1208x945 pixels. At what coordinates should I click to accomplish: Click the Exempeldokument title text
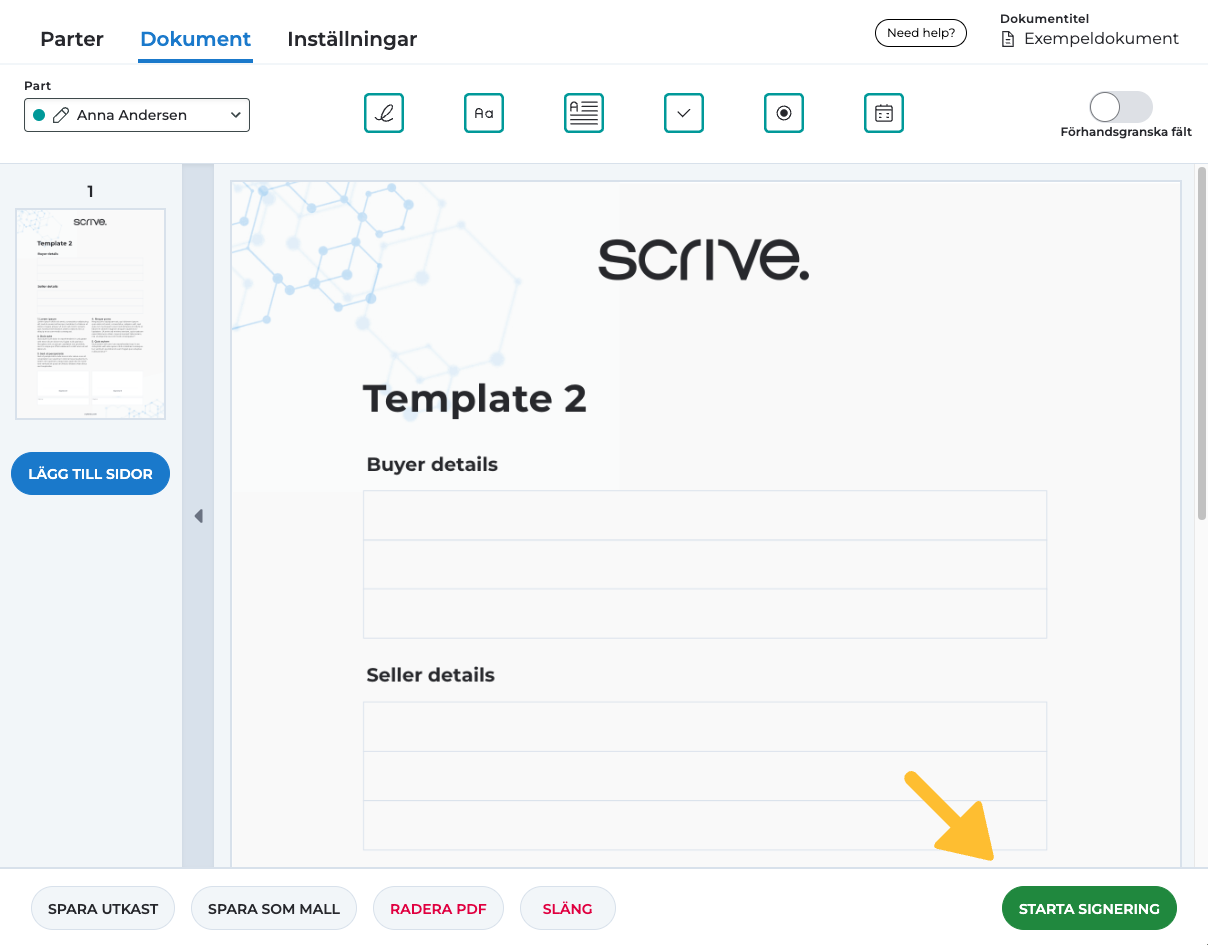click(1101, 39)
